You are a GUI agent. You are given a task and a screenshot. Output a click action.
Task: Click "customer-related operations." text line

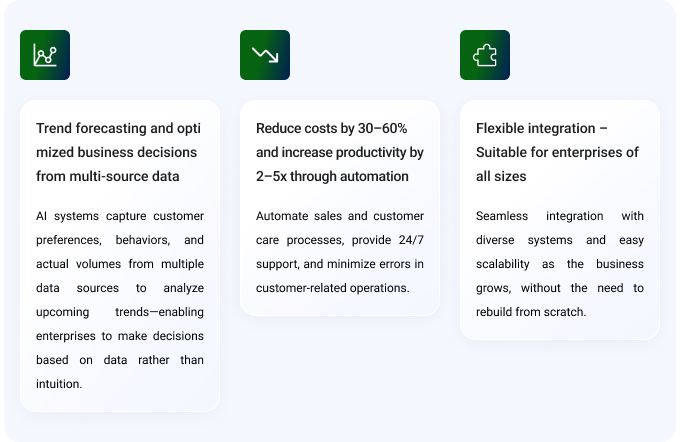(332, 288)
